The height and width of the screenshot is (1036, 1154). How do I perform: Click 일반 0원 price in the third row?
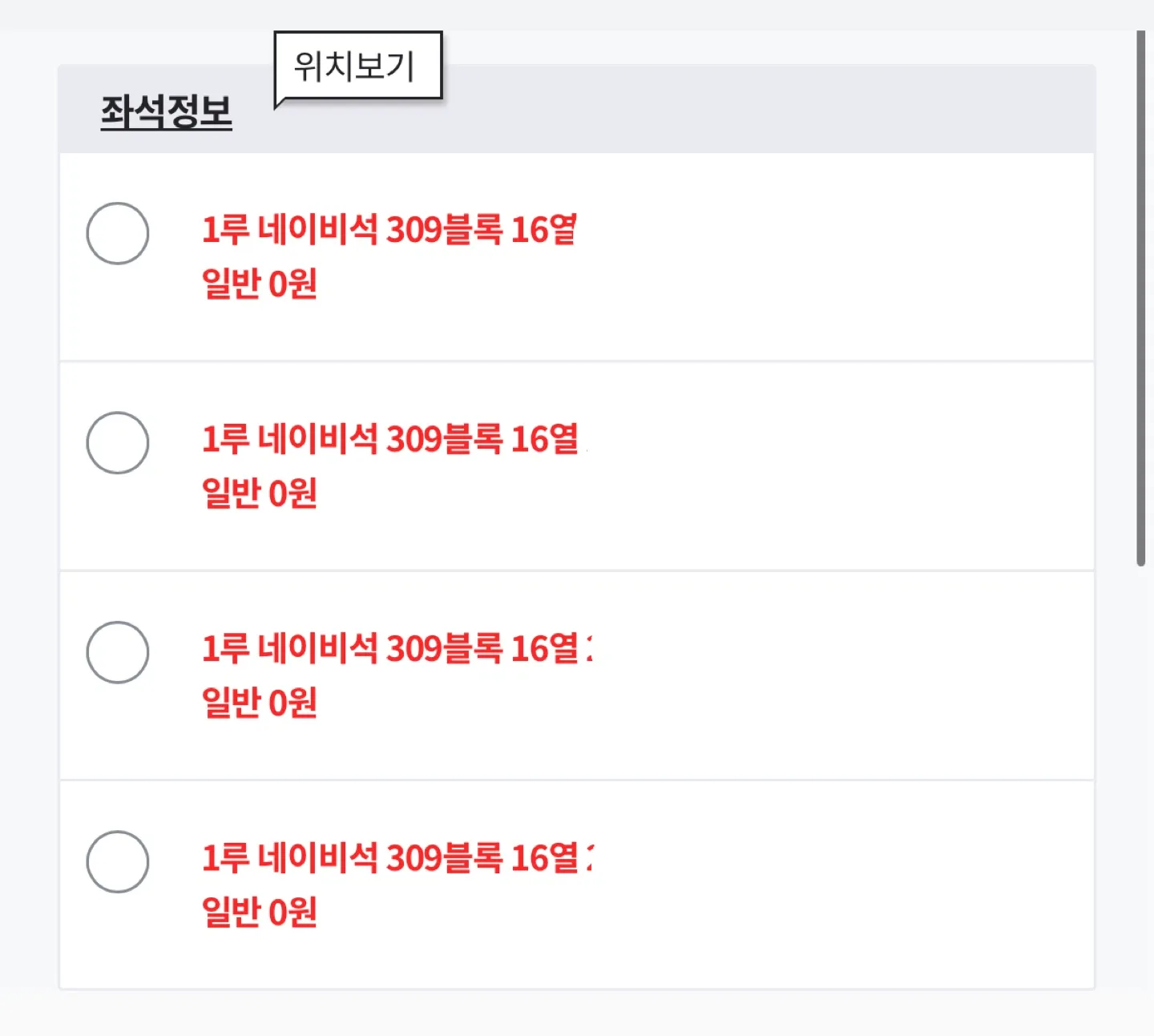[x=260, y=703]
